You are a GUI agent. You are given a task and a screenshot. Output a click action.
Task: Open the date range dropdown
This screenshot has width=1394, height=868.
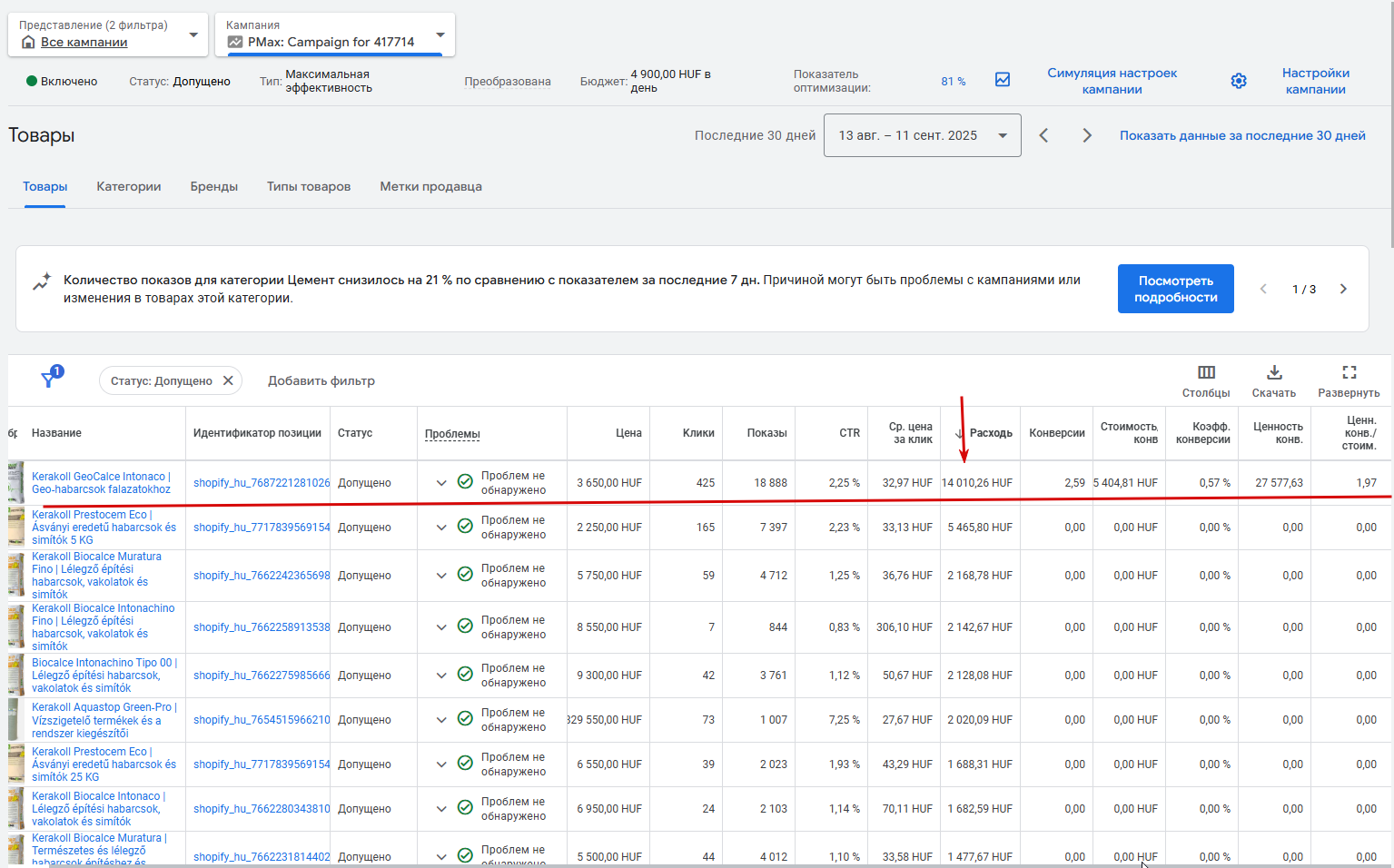(922, 135)
